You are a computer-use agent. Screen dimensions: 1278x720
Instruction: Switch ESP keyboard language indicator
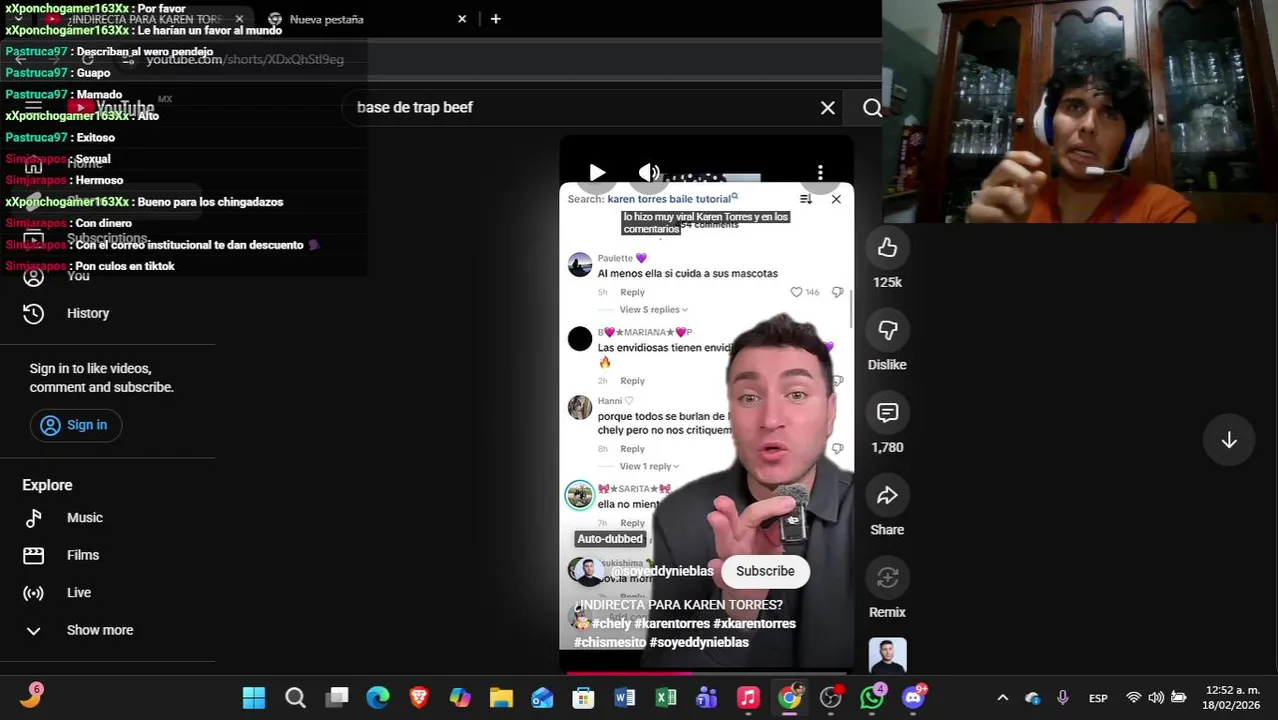[x=1098, y=698]
